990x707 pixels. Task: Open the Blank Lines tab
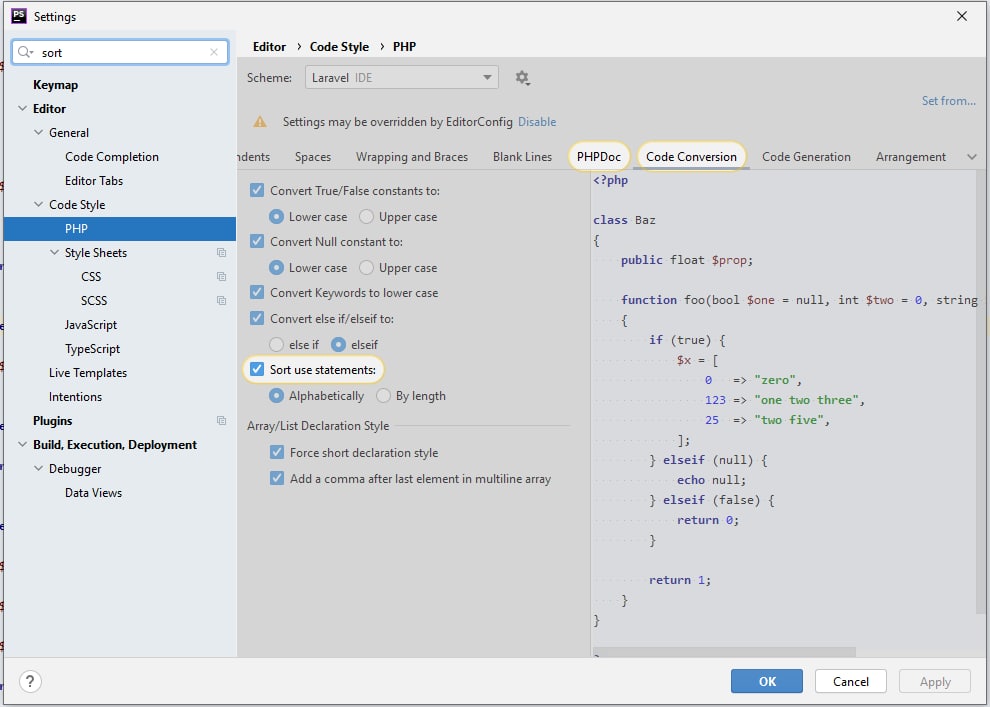(522, 157)
